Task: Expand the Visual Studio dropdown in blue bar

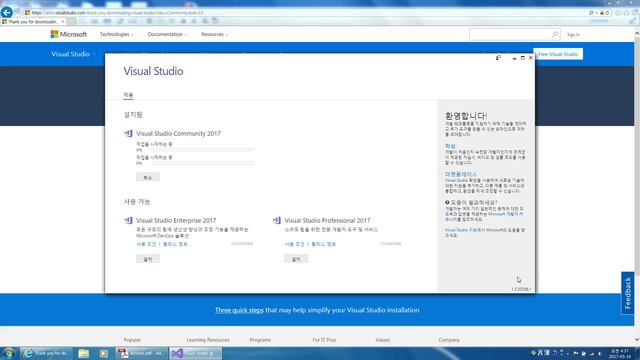Action: 73,54
